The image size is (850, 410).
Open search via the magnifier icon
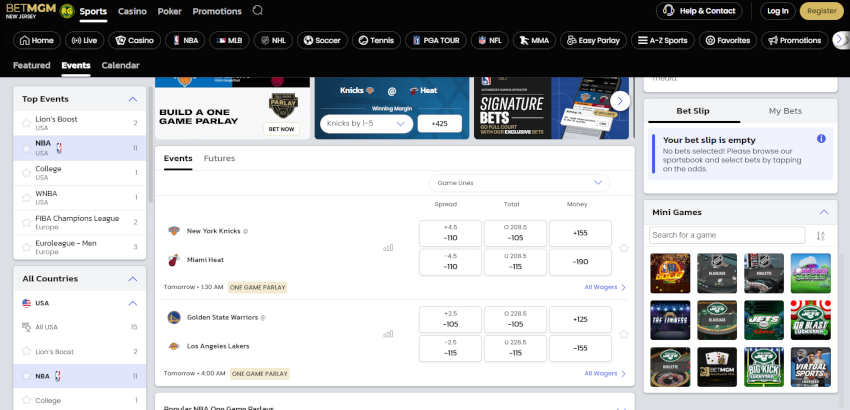tap(257, 10)
